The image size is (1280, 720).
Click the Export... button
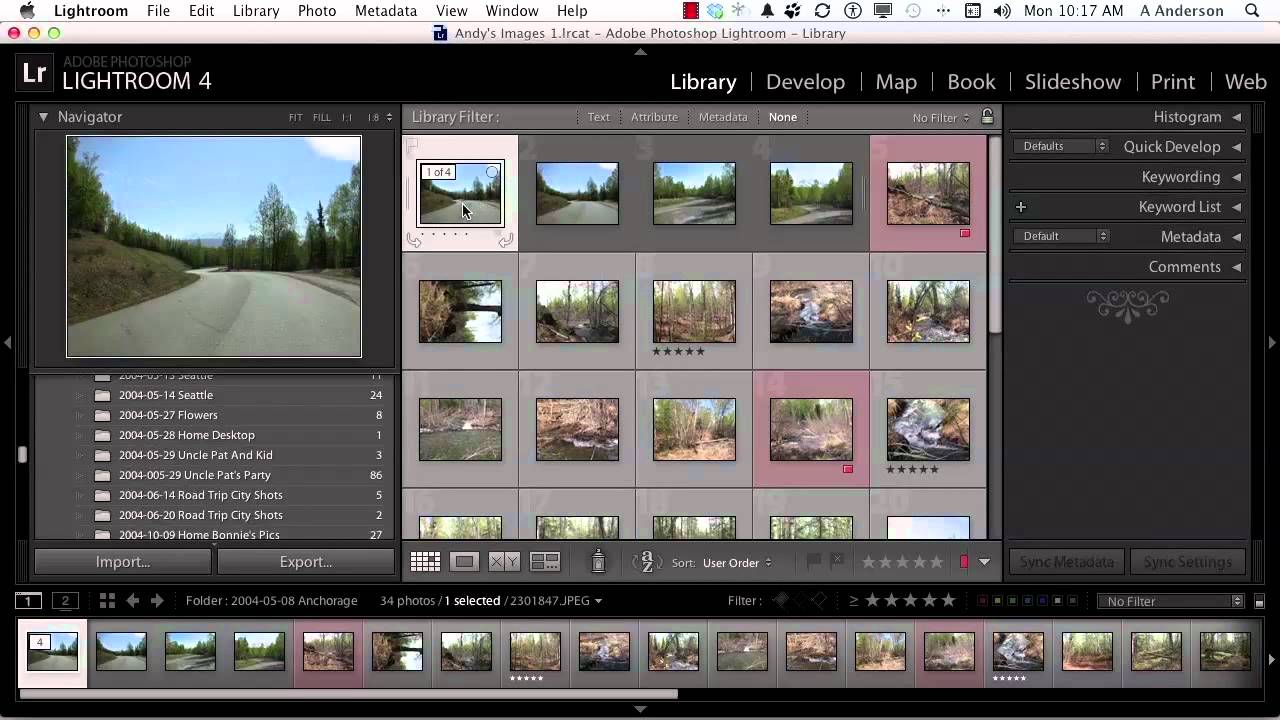click(305, 562)
